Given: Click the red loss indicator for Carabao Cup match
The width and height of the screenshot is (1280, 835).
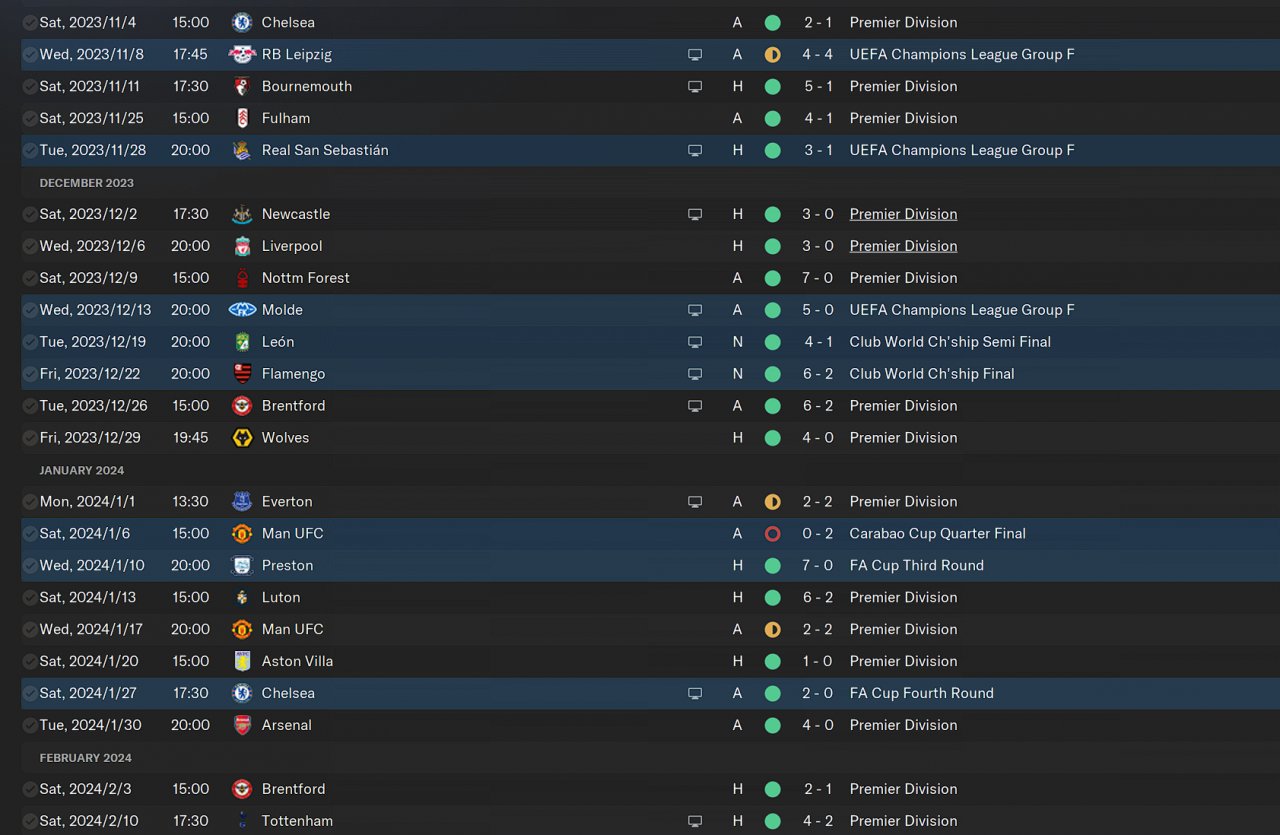Looking at the screenshot, I should pyautogui.click(x=772, y=534).
